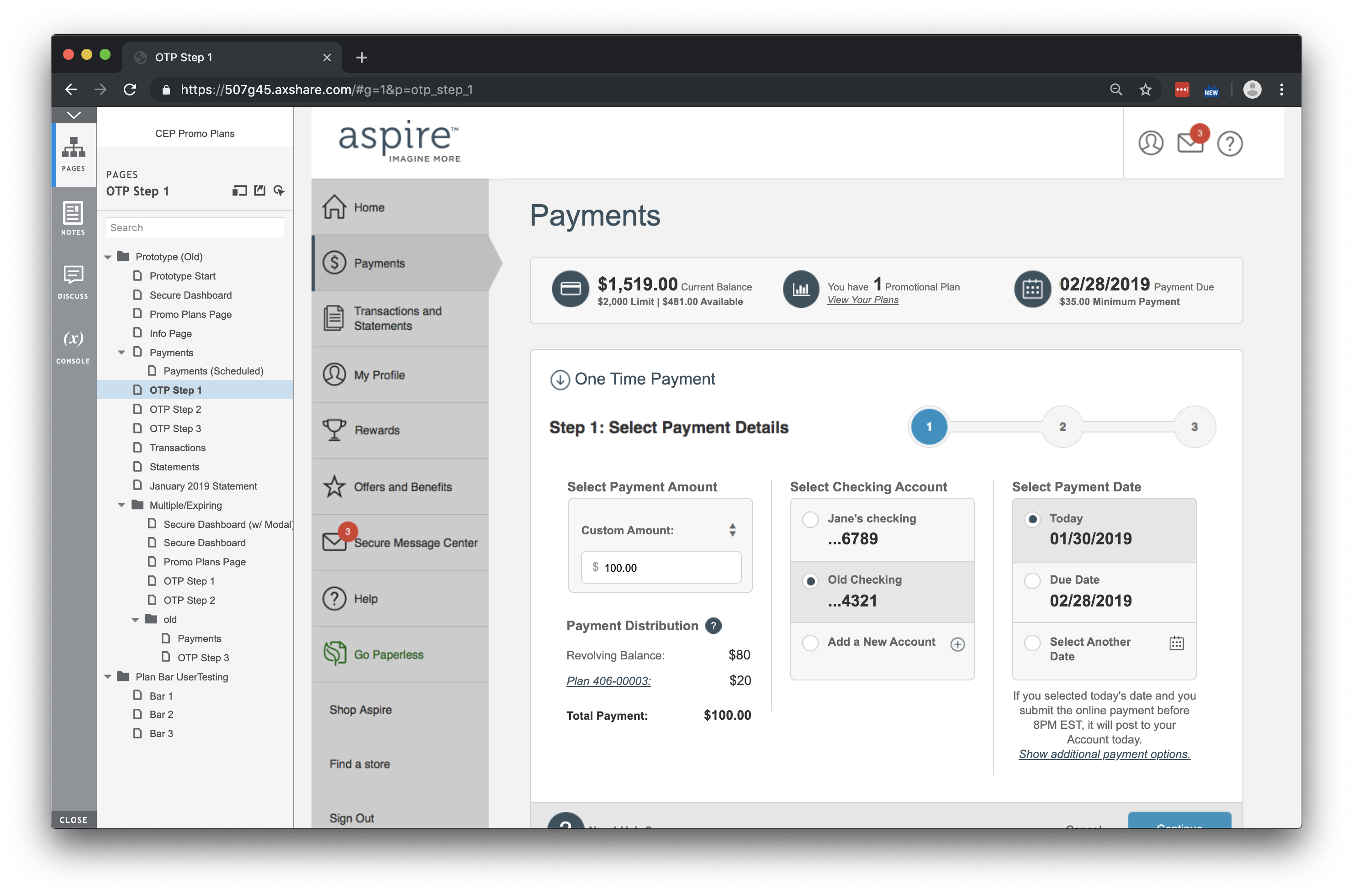Click the first icon beside OTP Step 1 title
Viewport: 1353px width, 896px height.
[x=239, y=191]
